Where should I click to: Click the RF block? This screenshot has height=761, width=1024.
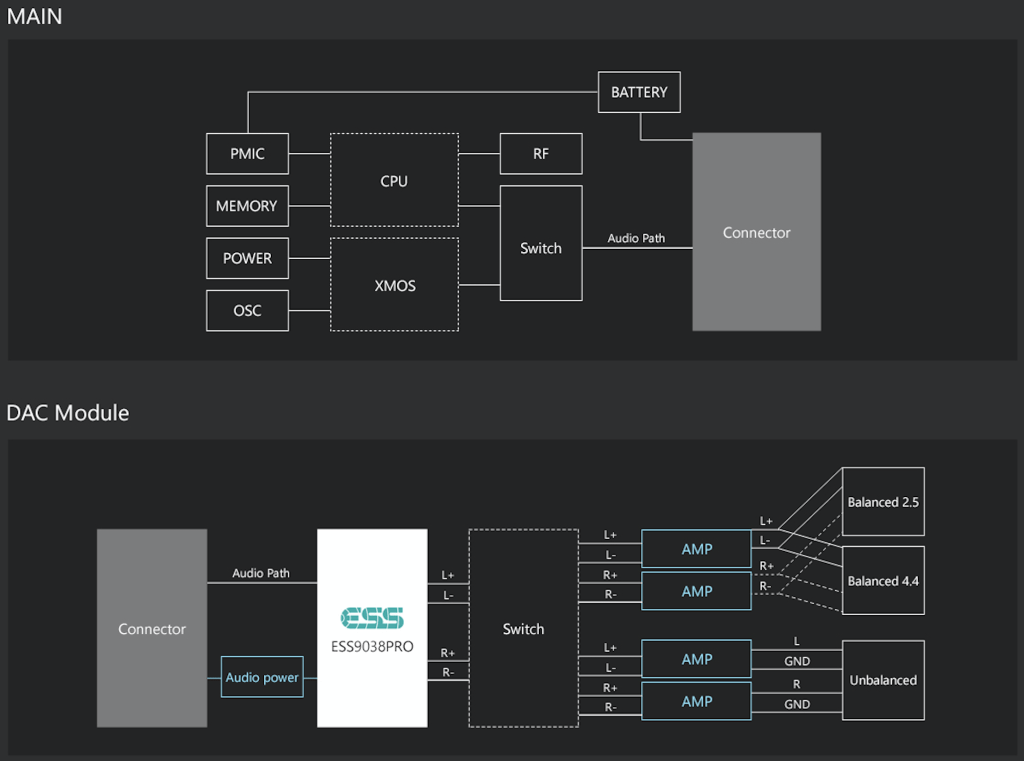tap(541, 154)
